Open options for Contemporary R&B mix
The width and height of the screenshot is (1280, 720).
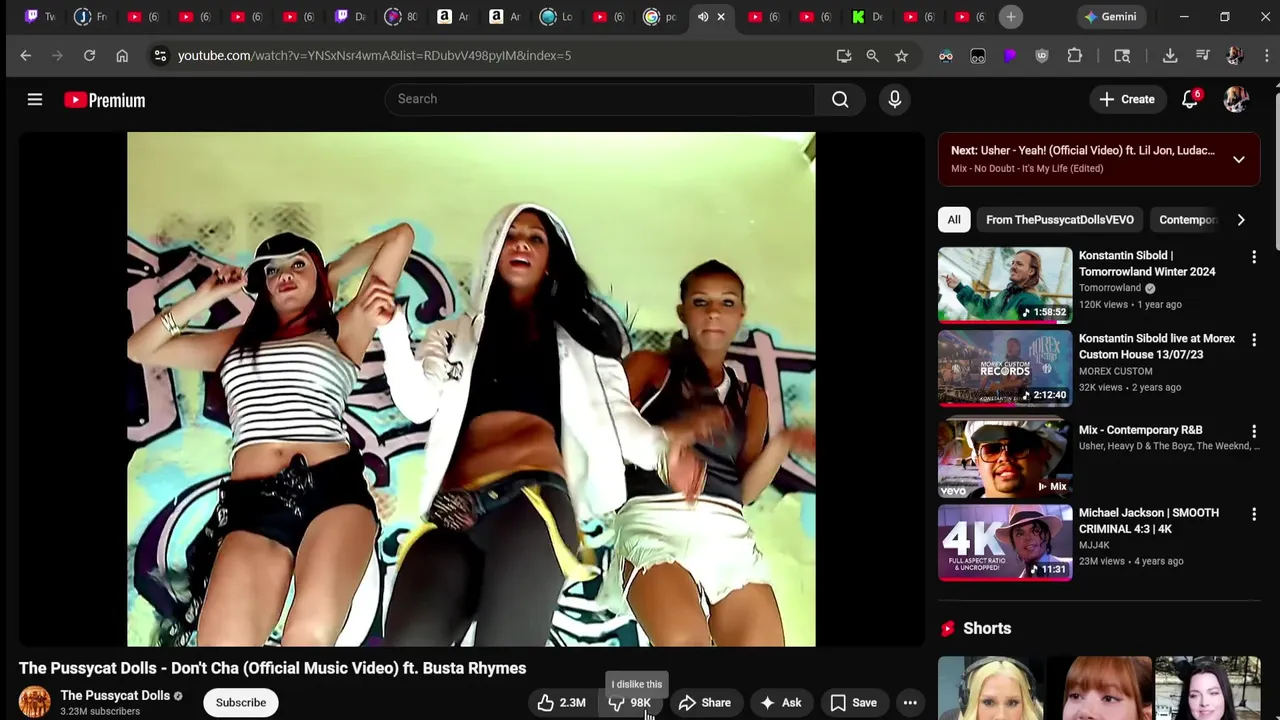click(1254, 431)
